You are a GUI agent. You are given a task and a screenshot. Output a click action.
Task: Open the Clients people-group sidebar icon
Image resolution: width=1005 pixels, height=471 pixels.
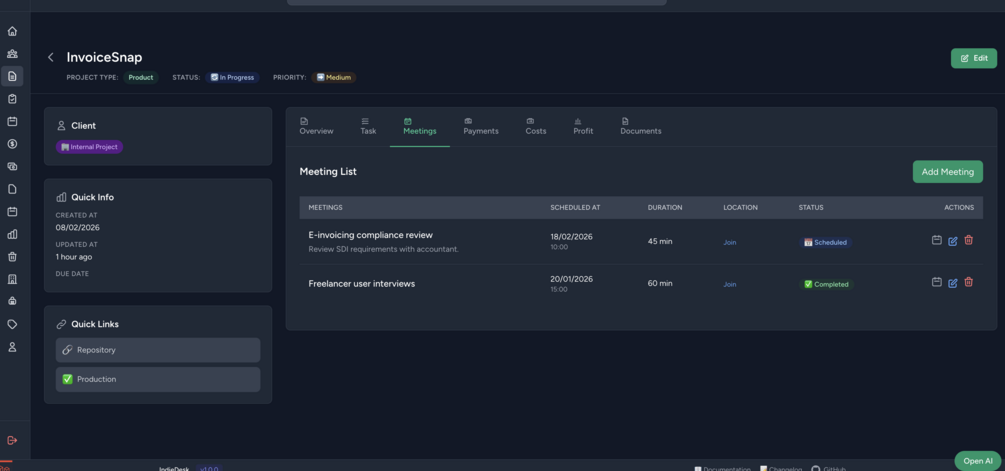coord(12,54)
